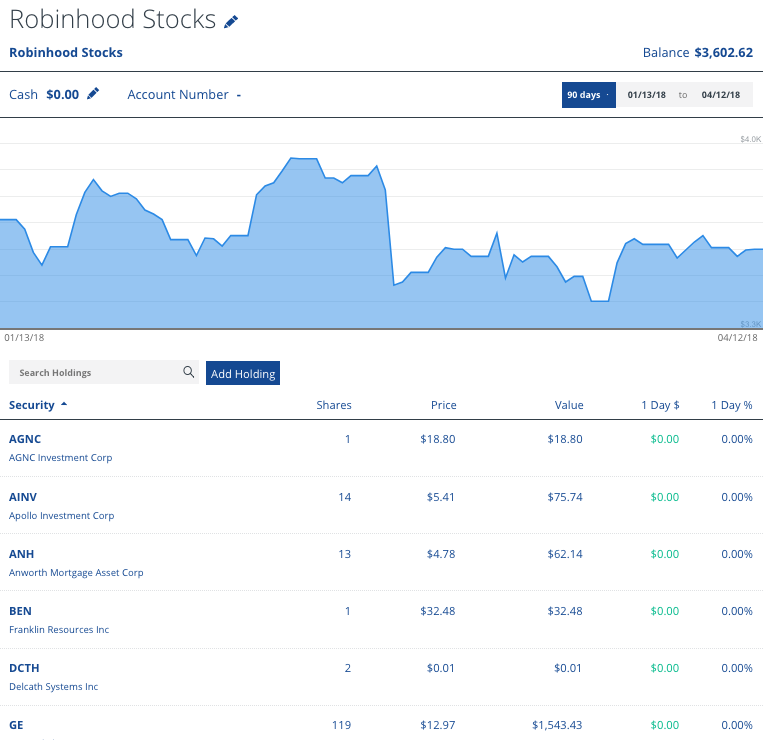Pick the start date 01/13/18
779x740 pixels.
646,95
